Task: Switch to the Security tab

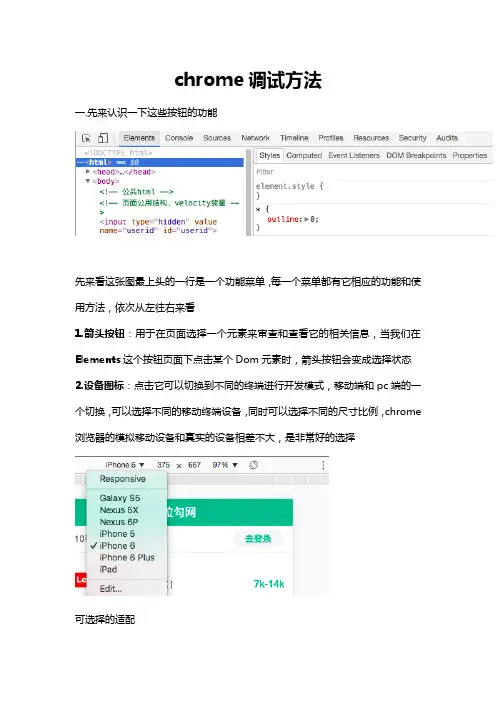Action: coord(412,138)
